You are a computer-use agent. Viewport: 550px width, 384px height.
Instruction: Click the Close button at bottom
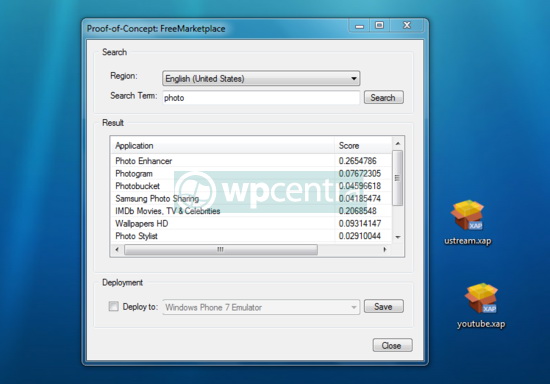click(x=392, y=345)
